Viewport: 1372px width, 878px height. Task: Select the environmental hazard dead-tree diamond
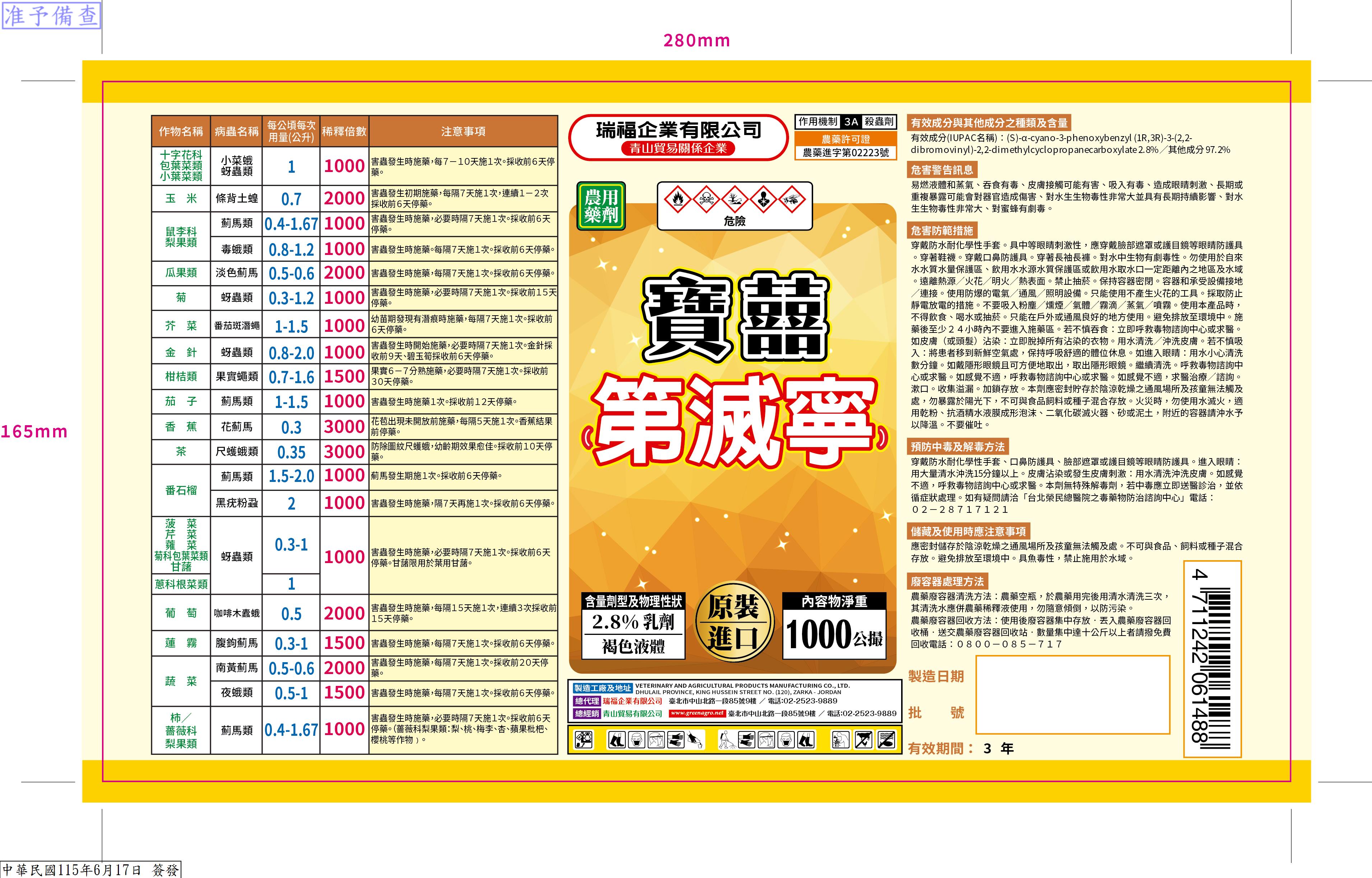point(734,199)
